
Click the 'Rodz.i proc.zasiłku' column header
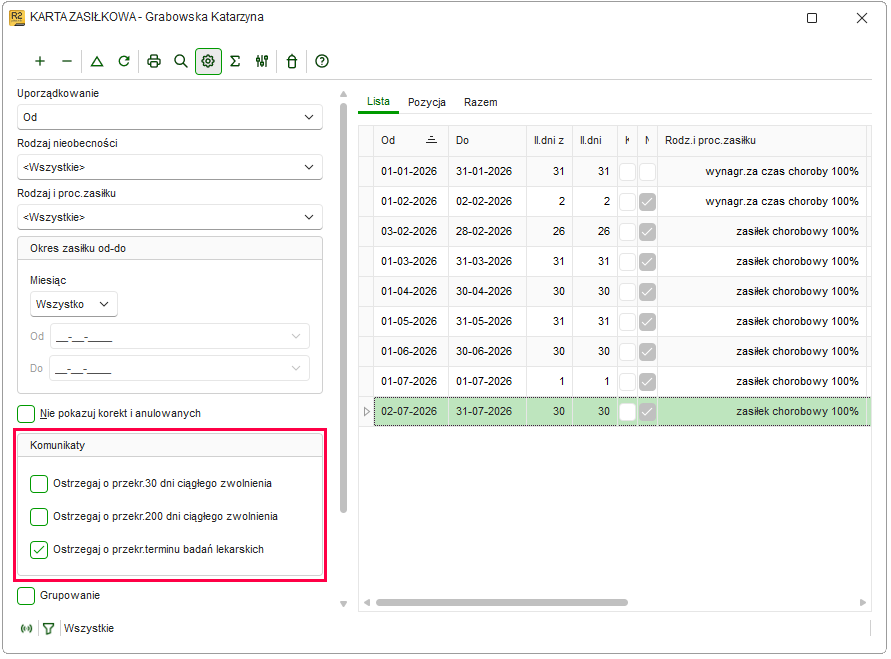pyautogui.click(x=762, y=140)
